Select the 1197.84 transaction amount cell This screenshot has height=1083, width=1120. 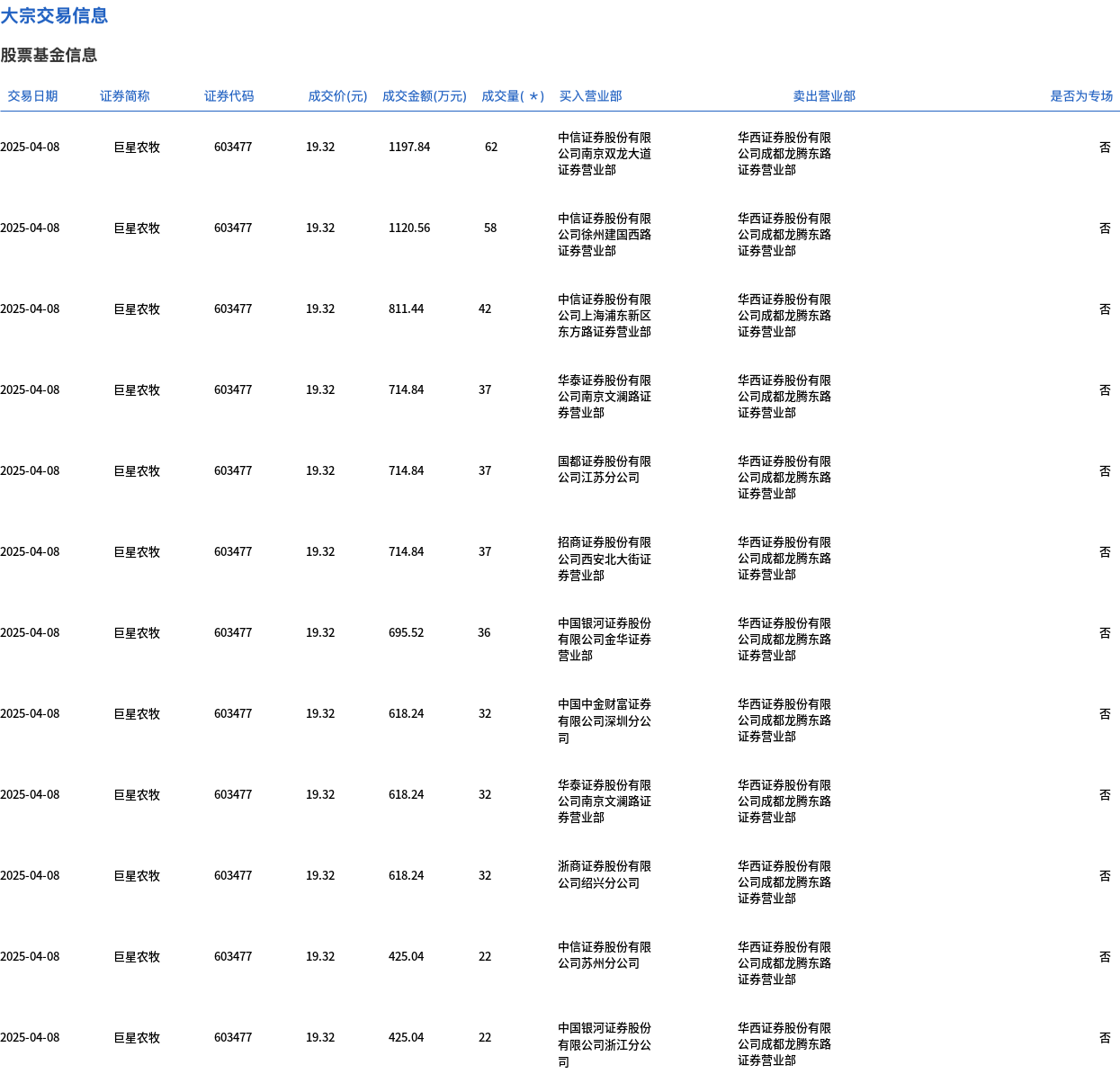409,148
